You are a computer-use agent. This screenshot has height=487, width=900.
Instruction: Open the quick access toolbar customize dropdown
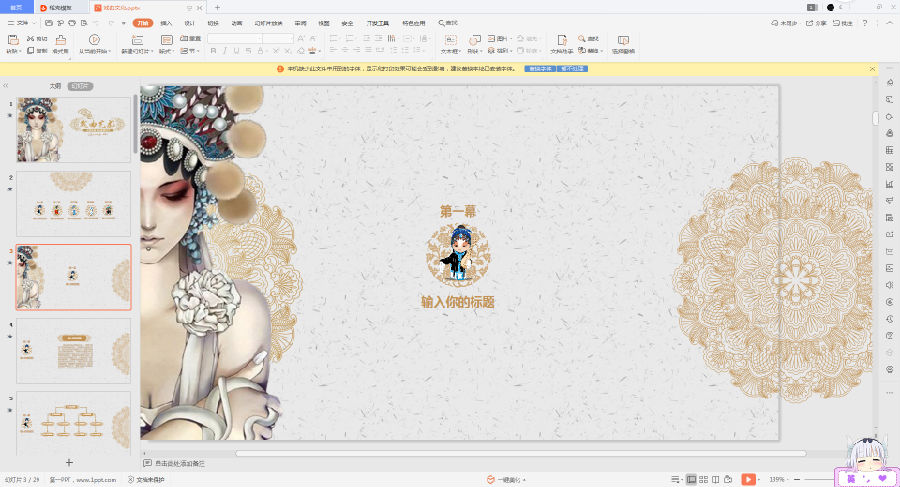point(123,23)
